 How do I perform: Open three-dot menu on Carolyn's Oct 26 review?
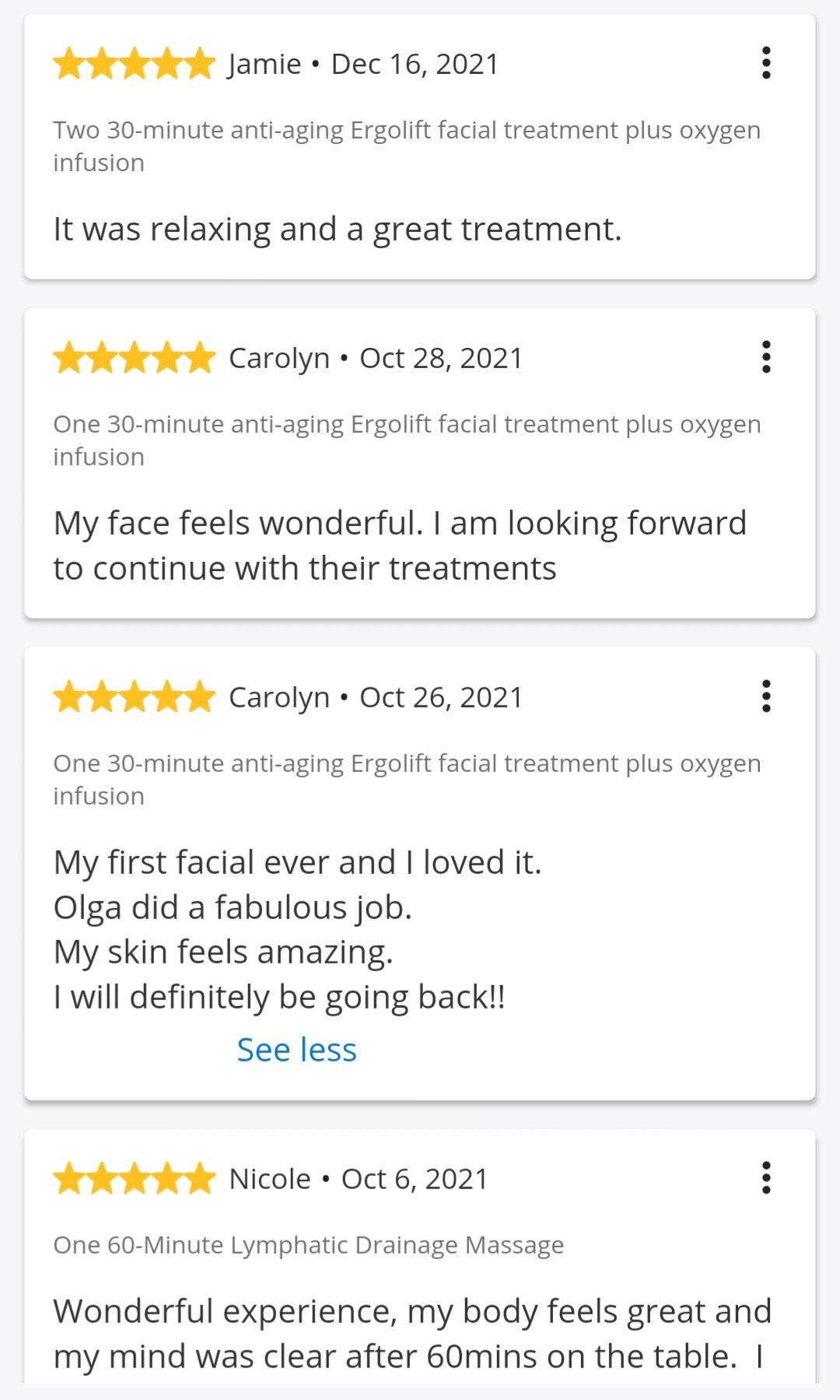point(766,696)
